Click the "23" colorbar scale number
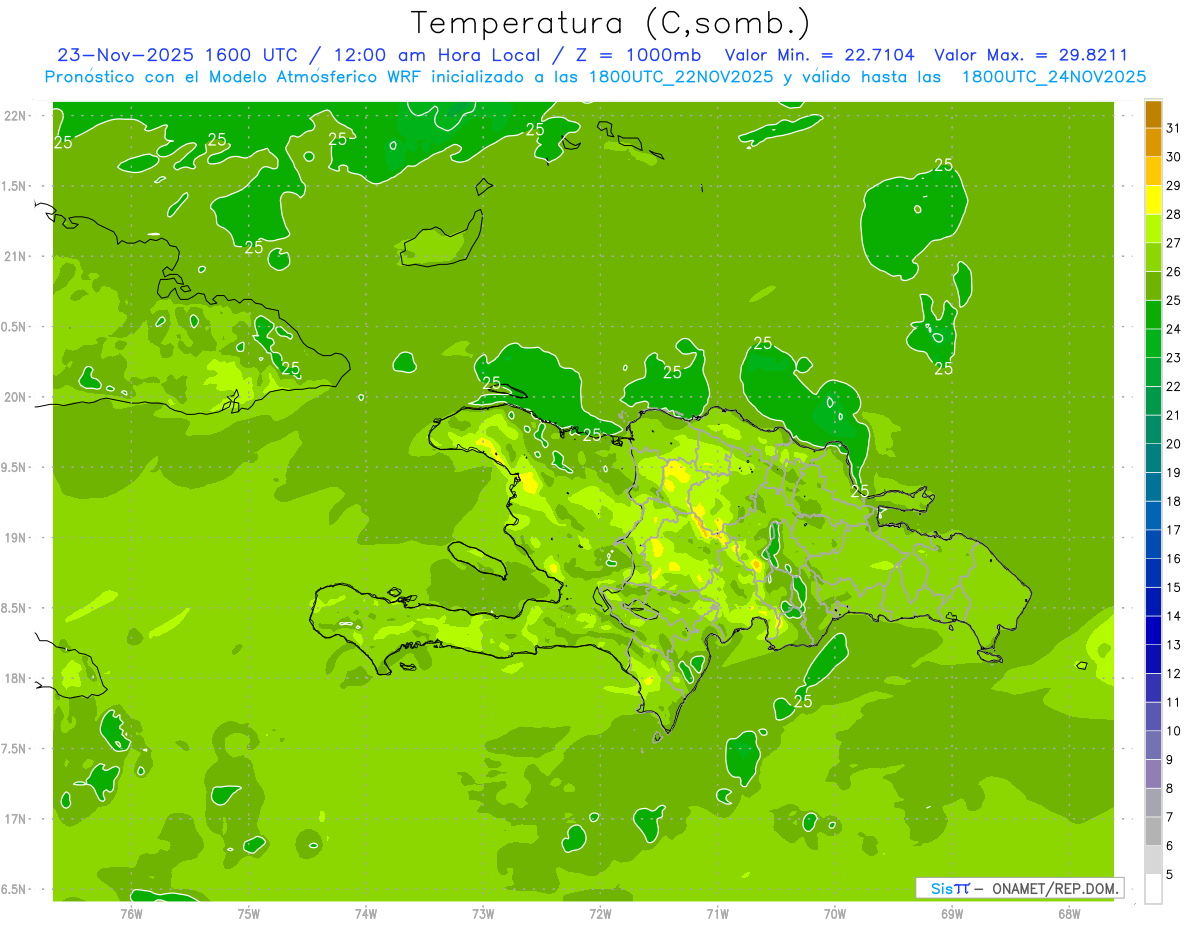 pyautogui.click(x=1174, y=358)
